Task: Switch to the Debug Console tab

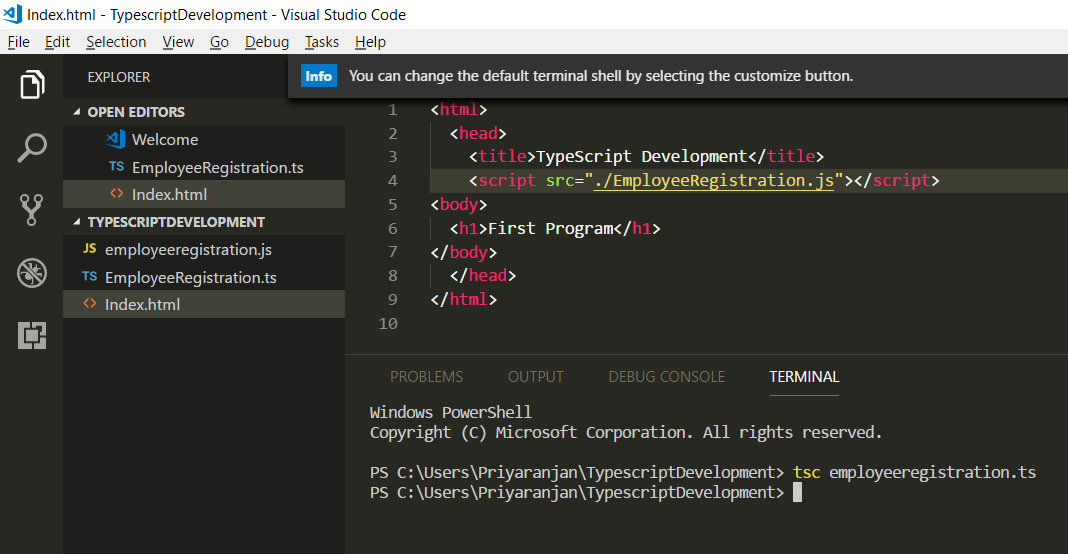Action: pos(666,377)
